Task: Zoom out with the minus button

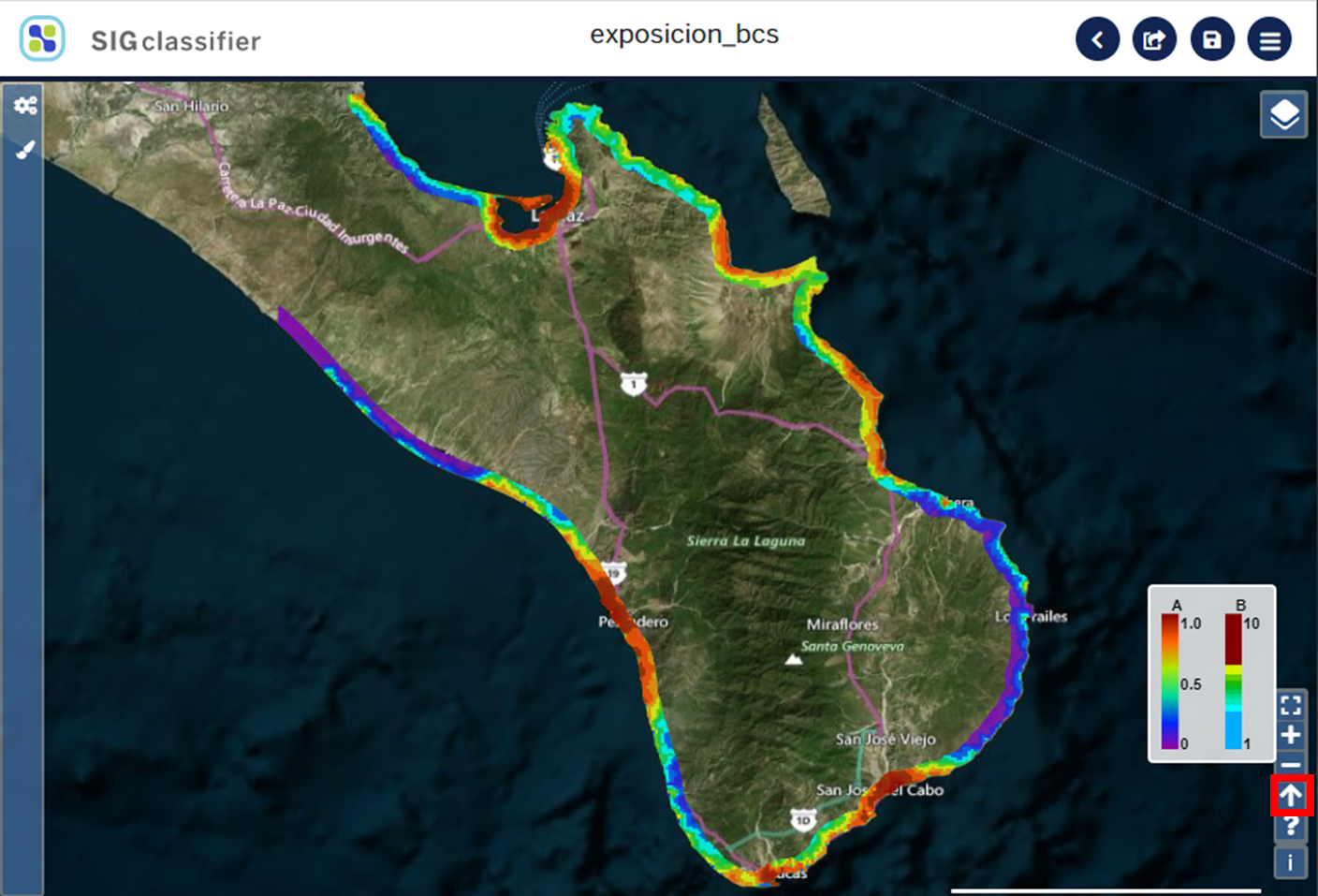Action: click(1291, 764)
